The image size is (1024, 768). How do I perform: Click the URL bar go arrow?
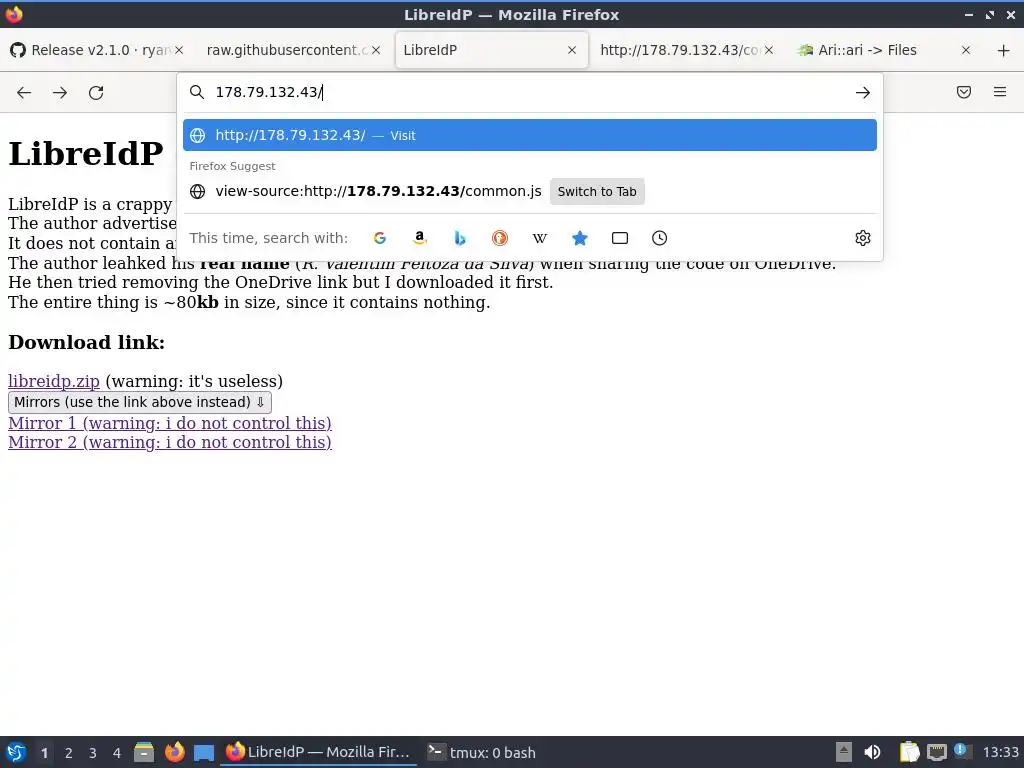tap(863, 93)
